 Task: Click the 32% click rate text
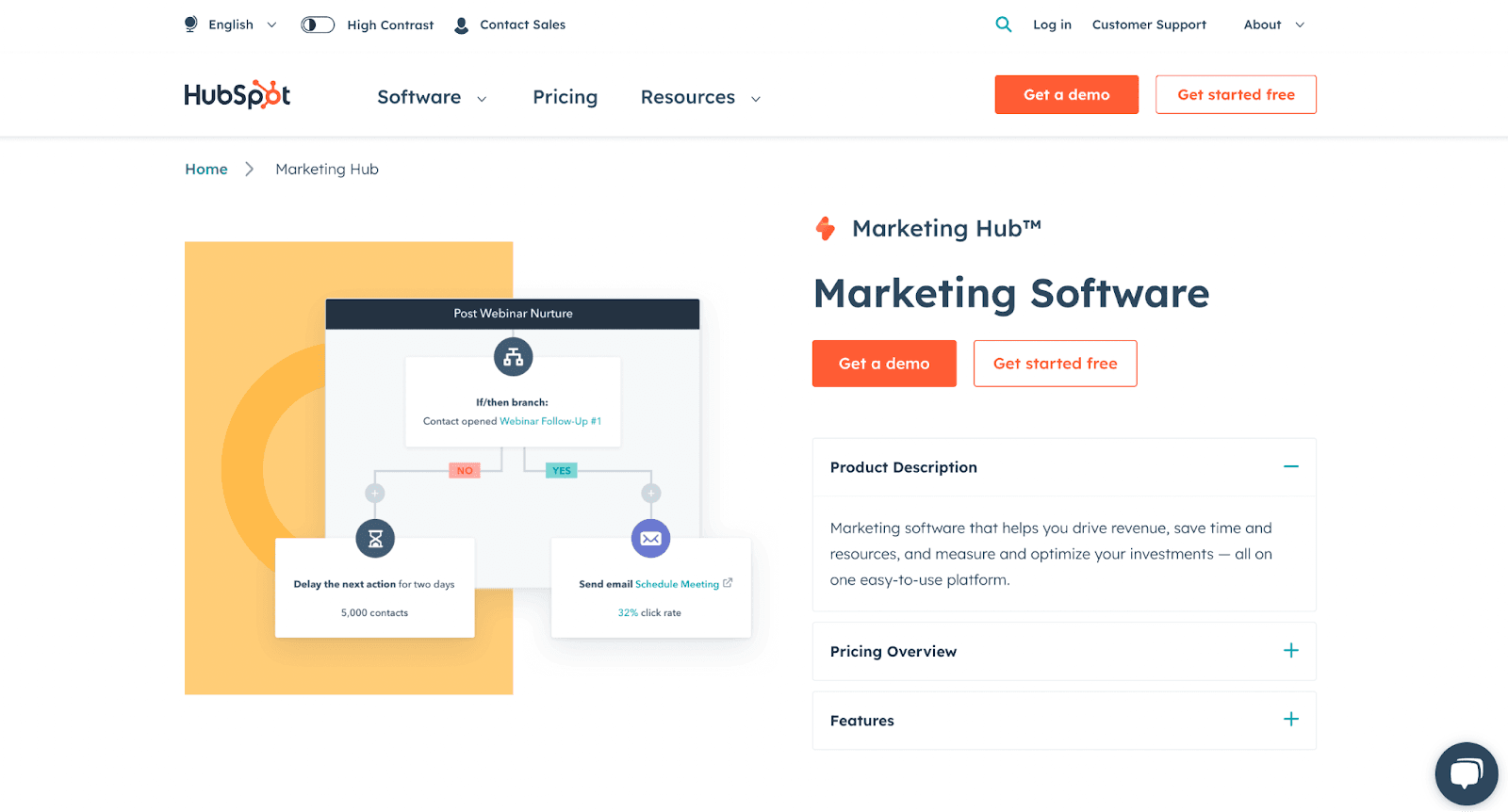(x=649, y=613)
